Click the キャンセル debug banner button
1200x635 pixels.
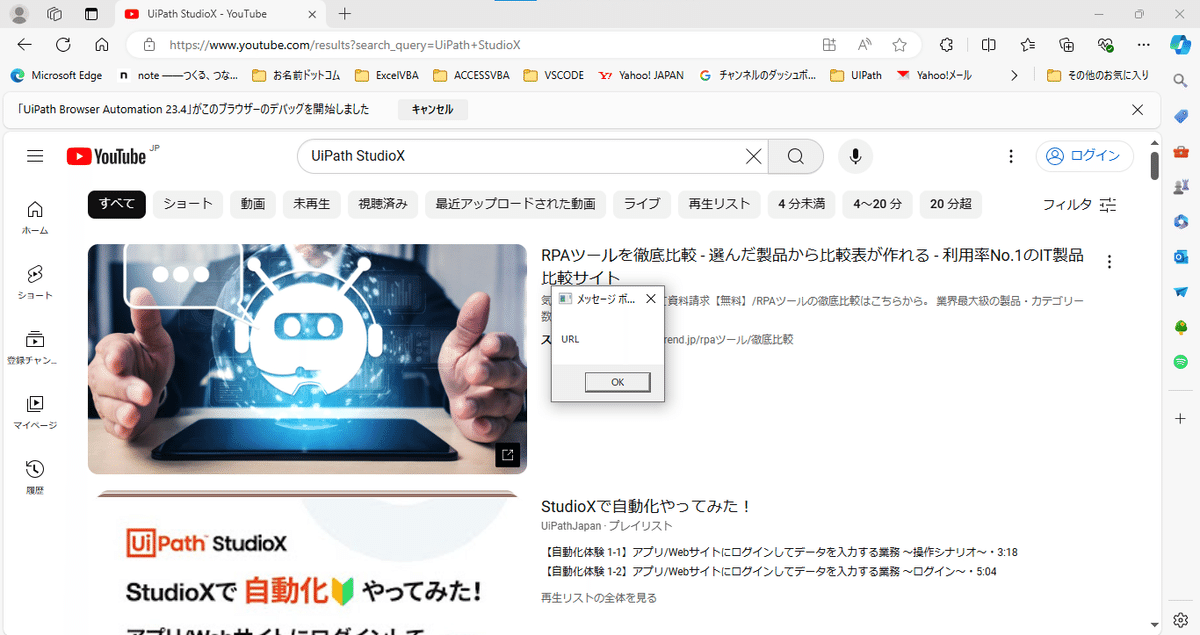coord(432,110)
